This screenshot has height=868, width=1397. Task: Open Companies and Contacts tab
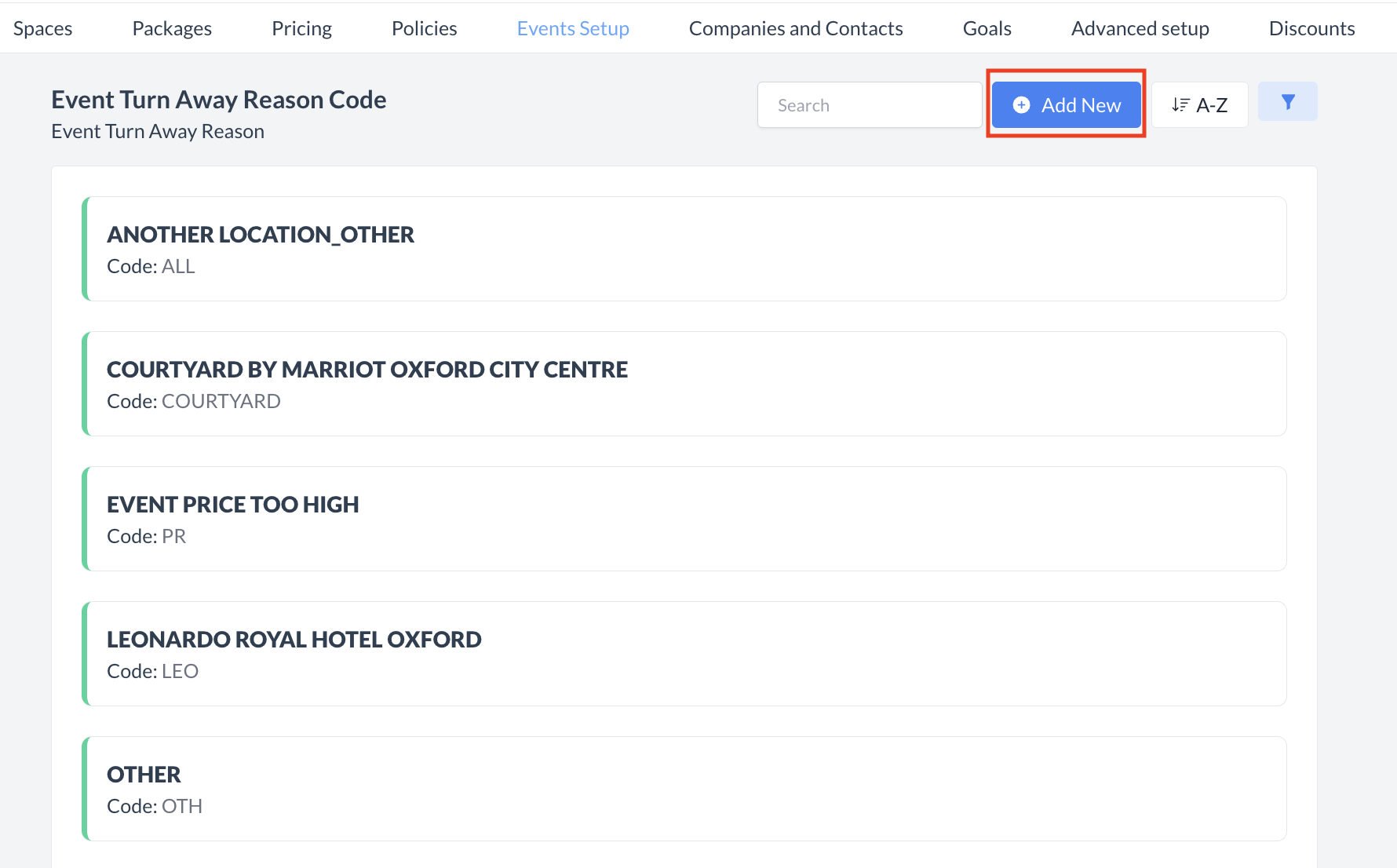coord(796,28)
